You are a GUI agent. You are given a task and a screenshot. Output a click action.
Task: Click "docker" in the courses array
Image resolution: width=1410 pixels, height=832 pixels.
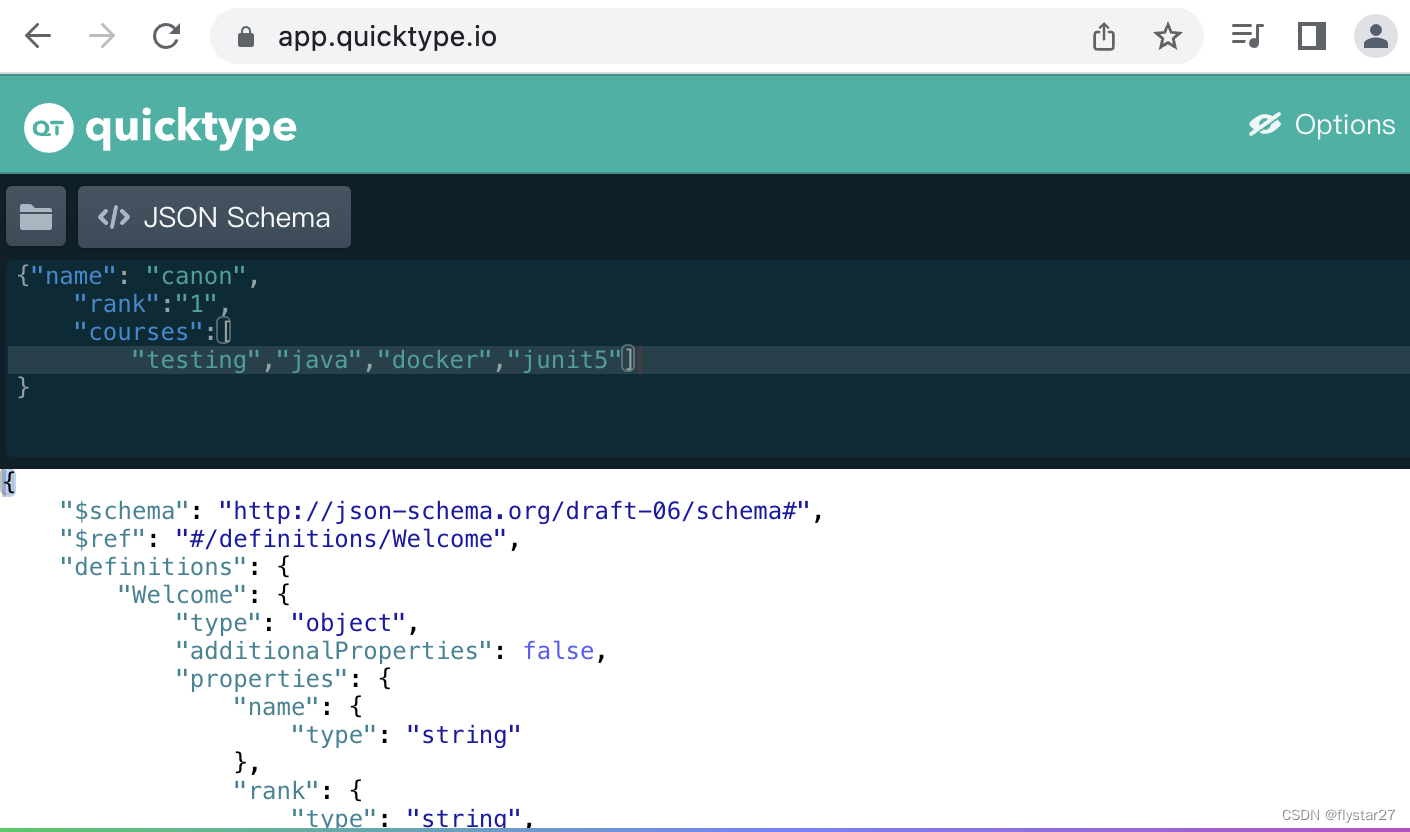[x=435, y=360]
